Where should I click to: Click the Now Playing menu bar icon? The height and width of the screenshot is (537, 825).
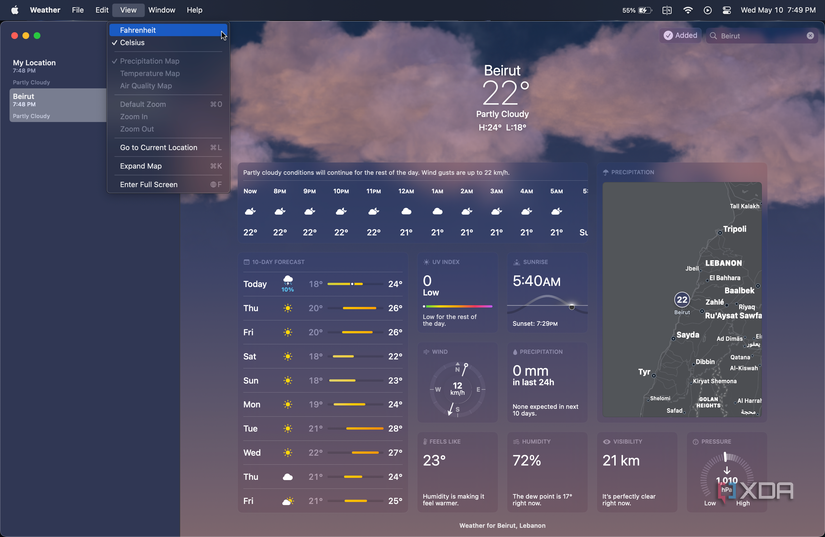pyautogui.click(x=708, y=10)
